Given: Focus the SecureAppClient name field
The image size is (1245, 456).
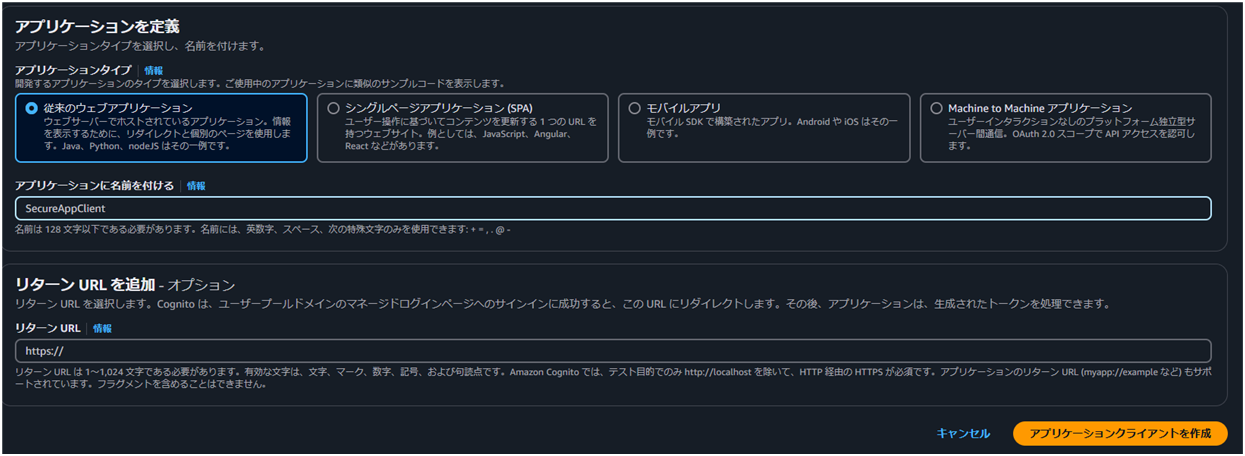Looking at the screenshot, I should tap(613, 208).
